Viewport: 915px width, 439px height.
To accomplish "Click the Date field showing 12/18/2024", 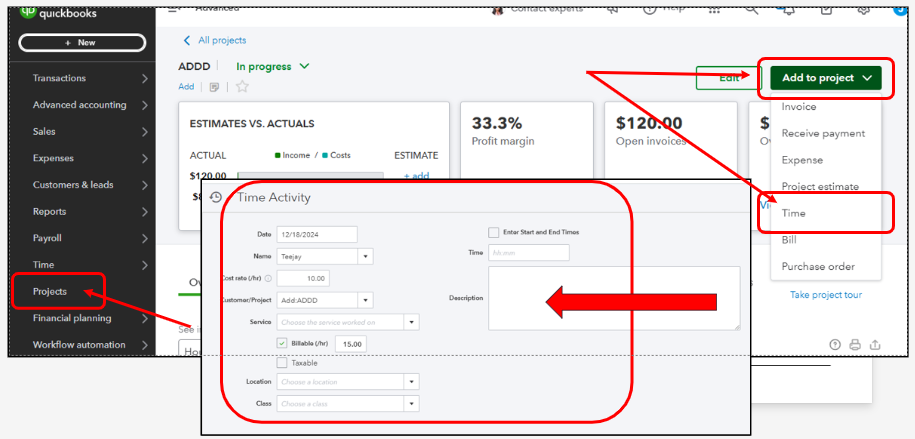I will pyautogui.click(x=317, y=234).
